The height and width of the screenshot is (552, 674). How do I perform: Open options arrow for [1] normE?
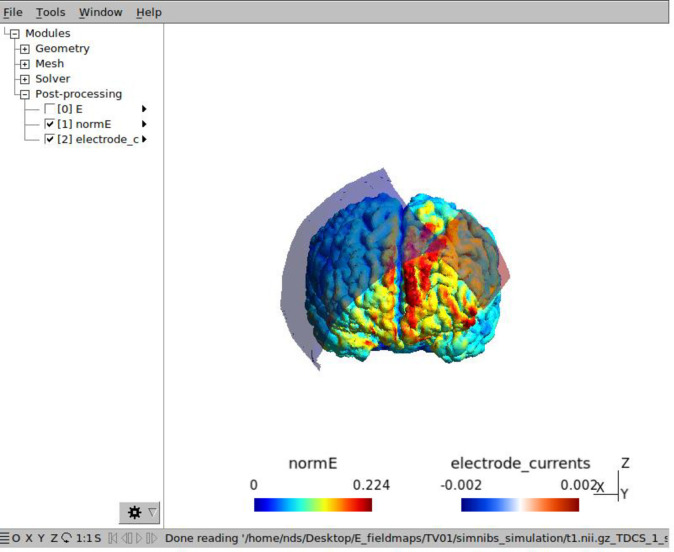point(144,124)
